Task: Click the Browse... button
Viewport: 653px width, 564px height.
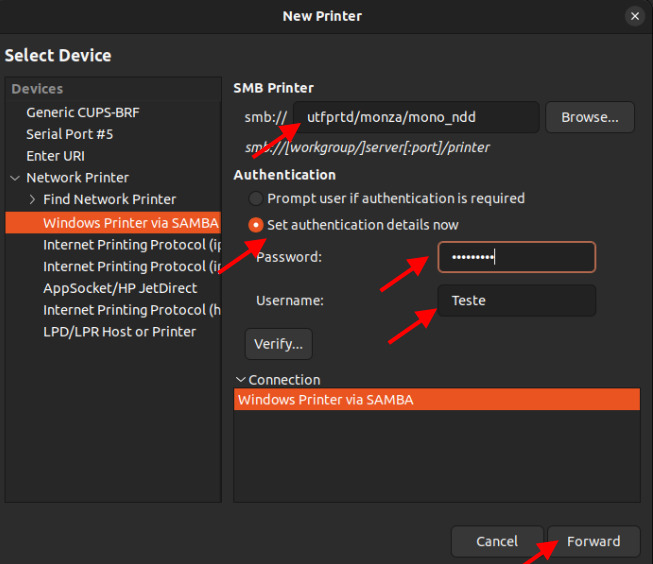Action: pos(589,117)
